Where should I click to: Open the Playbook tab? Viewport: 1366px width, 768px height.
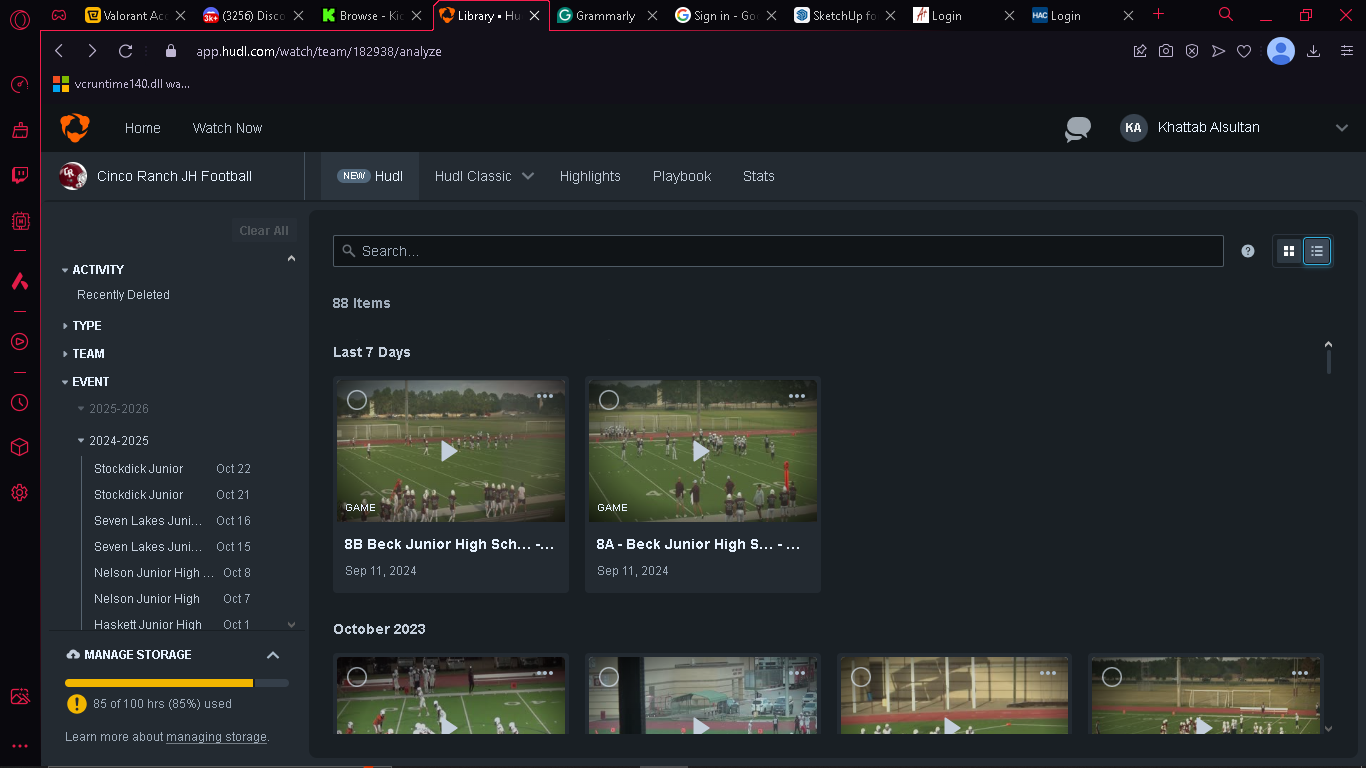[x=682, y=176]
